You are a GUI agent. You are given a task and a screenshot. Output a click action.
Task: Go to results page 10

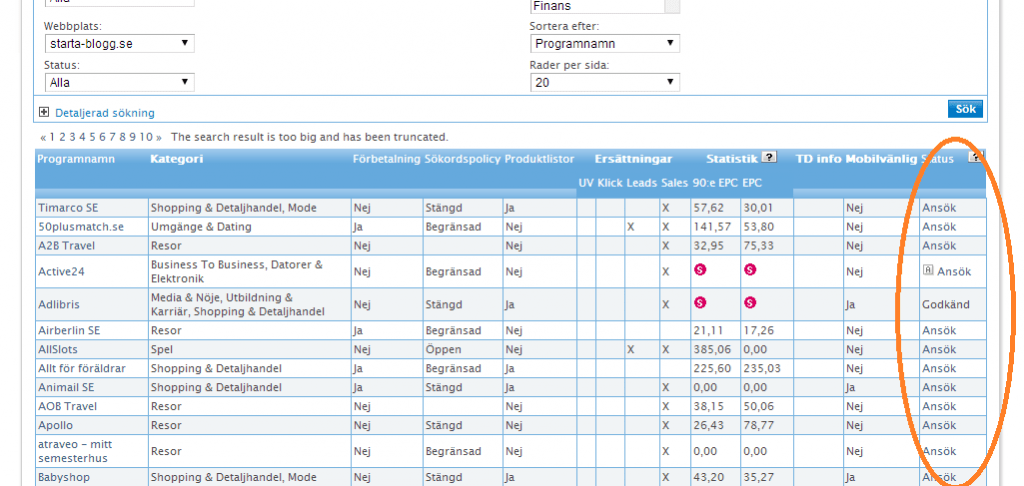pyautogui.click(x=146, y=137)
